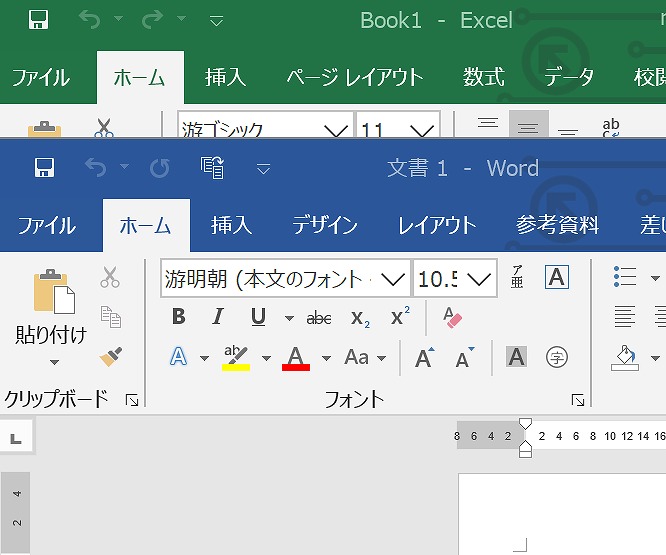Toggle Excel middle align button

point(529,124)
